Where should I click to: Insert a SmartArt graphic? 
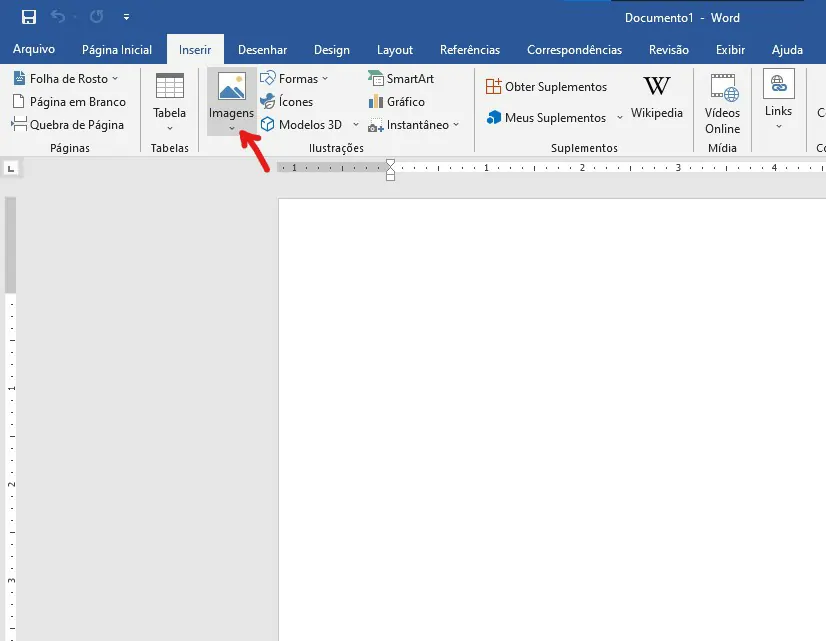click(401, 78)
